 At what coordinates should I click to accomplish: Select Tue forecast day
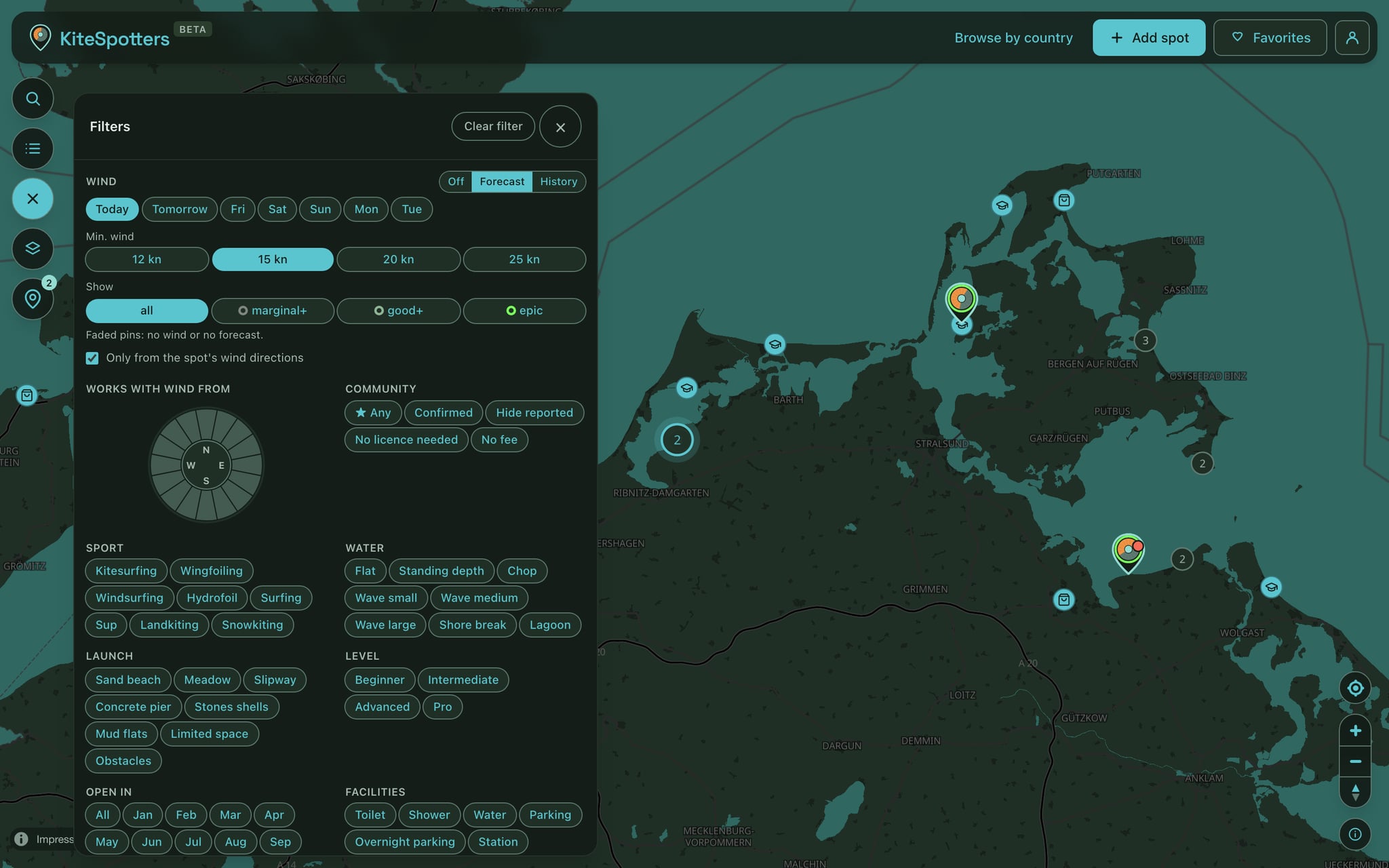412,210
